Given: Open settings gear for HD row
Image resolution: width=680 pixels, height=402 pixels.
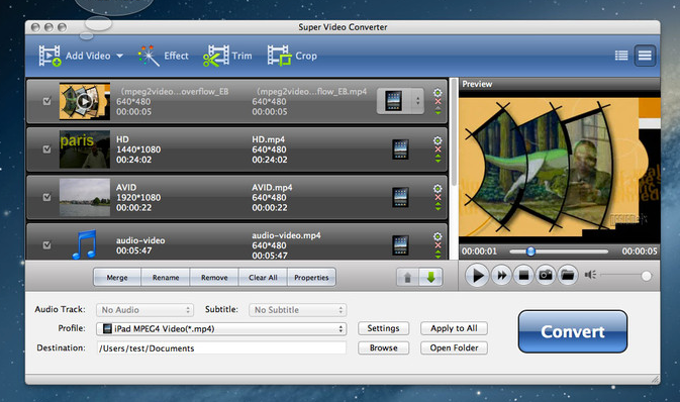Looking at the screenshot, I should (x=438, y=141).
